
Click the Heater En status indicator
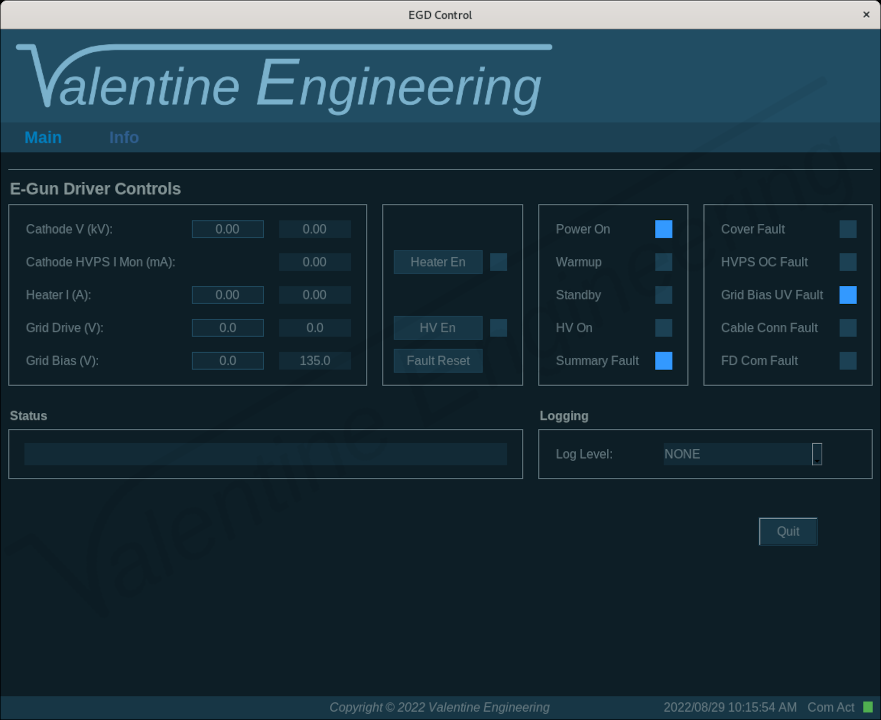(498, 262)
